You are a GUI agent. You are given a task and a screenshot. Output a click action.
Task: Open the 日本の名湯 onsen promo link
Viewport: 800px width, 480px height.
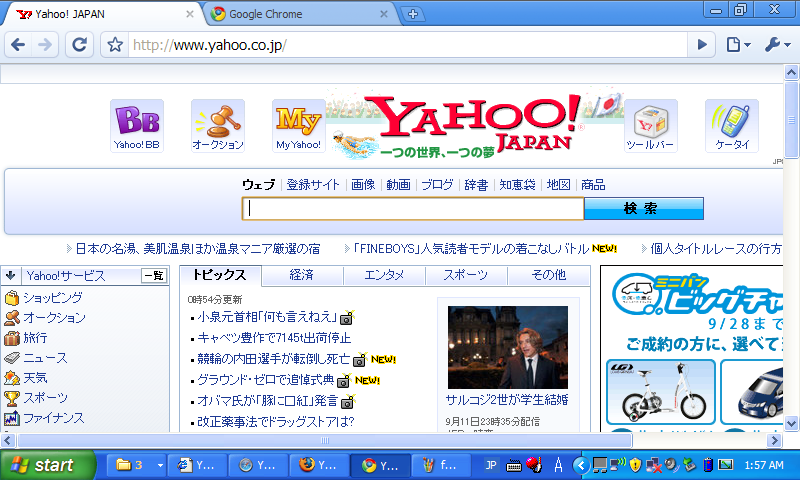(x=198, y=249)
